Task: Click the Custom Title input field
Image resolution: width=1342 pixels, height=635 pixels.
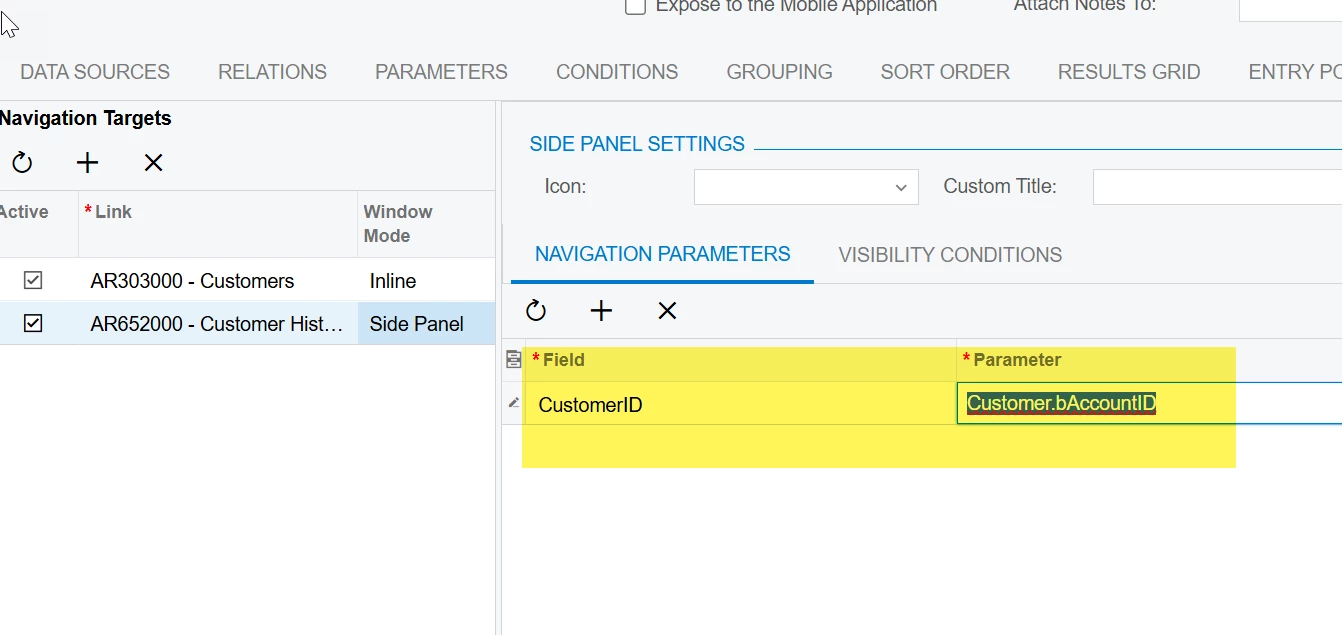Action: coord(1216,187)
